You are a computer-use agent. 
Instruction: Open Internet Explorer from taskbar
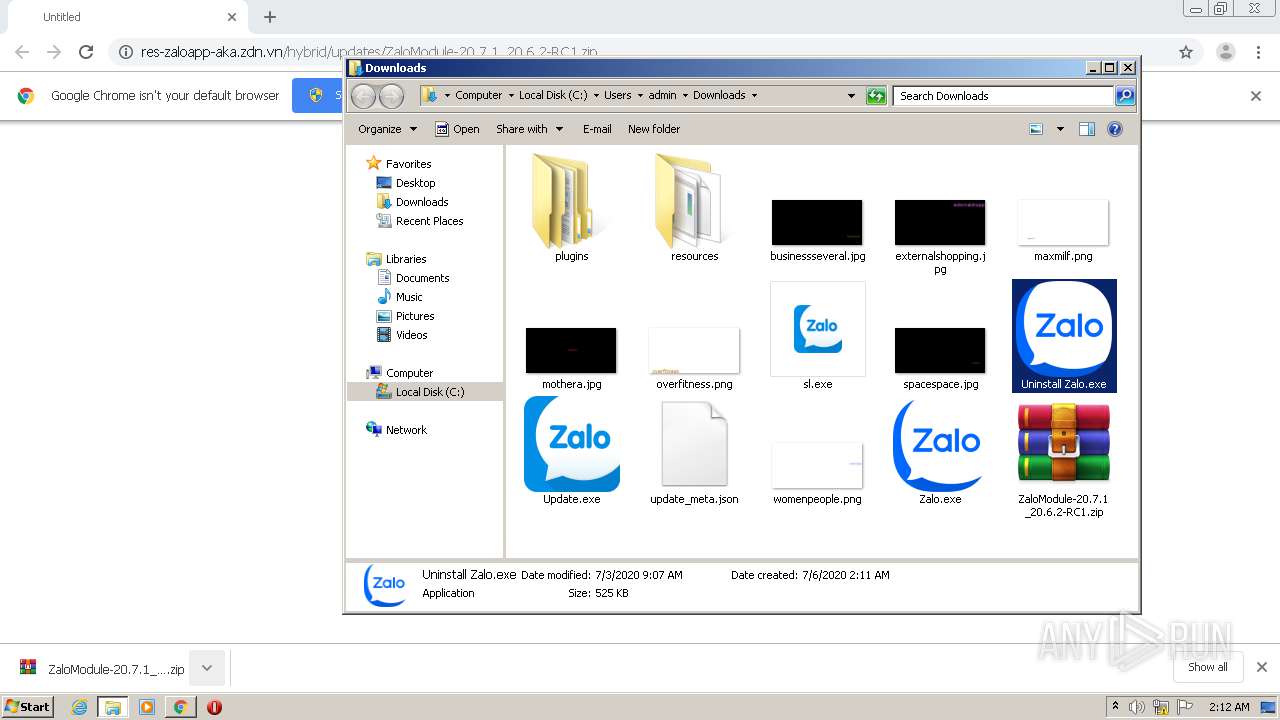79,707
